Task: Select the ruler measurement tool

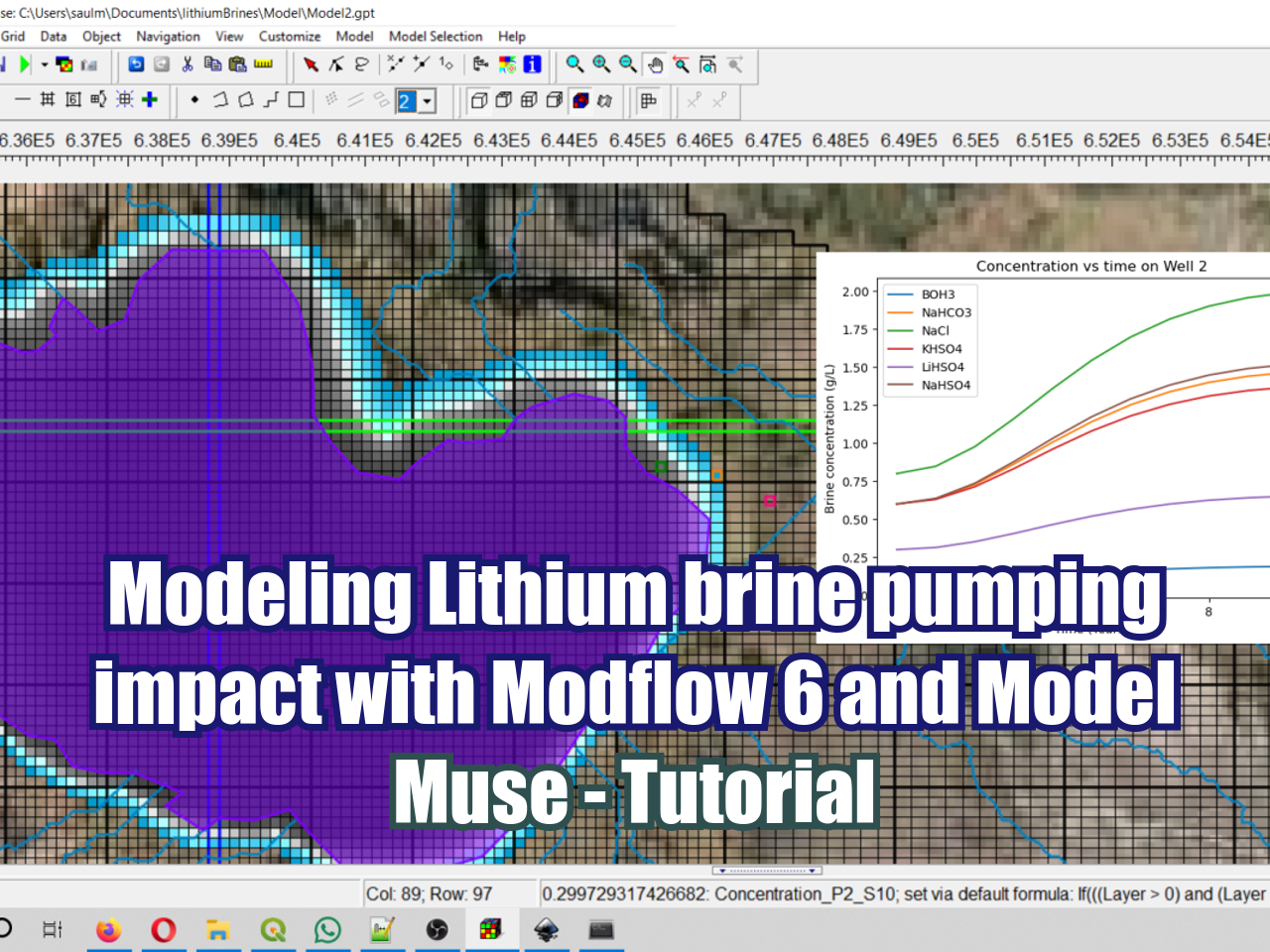Action: 263,64
